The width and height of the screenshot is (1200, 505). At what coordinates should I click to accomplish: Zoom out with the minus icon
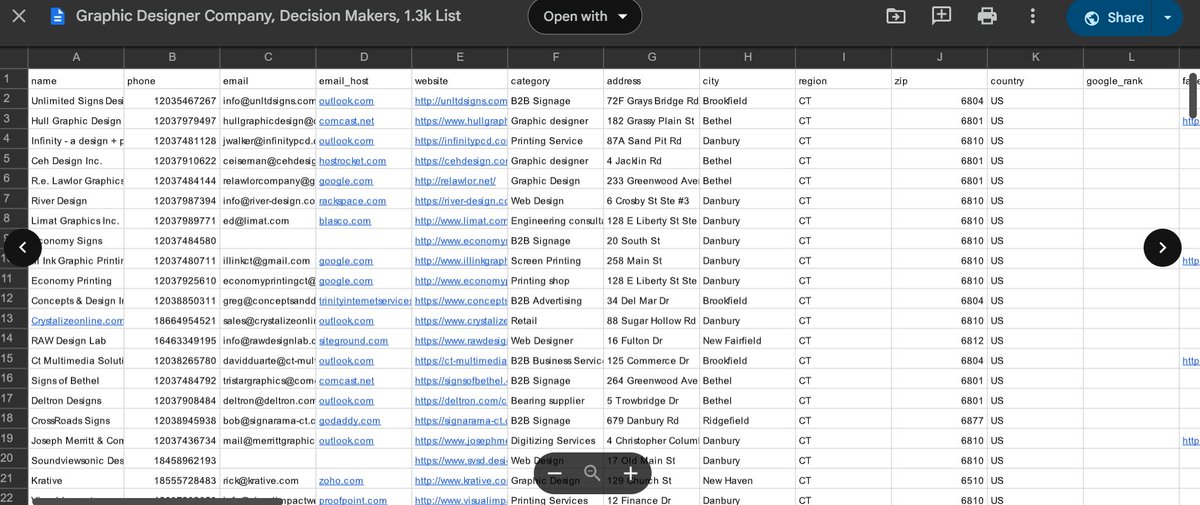click(555, 473)
